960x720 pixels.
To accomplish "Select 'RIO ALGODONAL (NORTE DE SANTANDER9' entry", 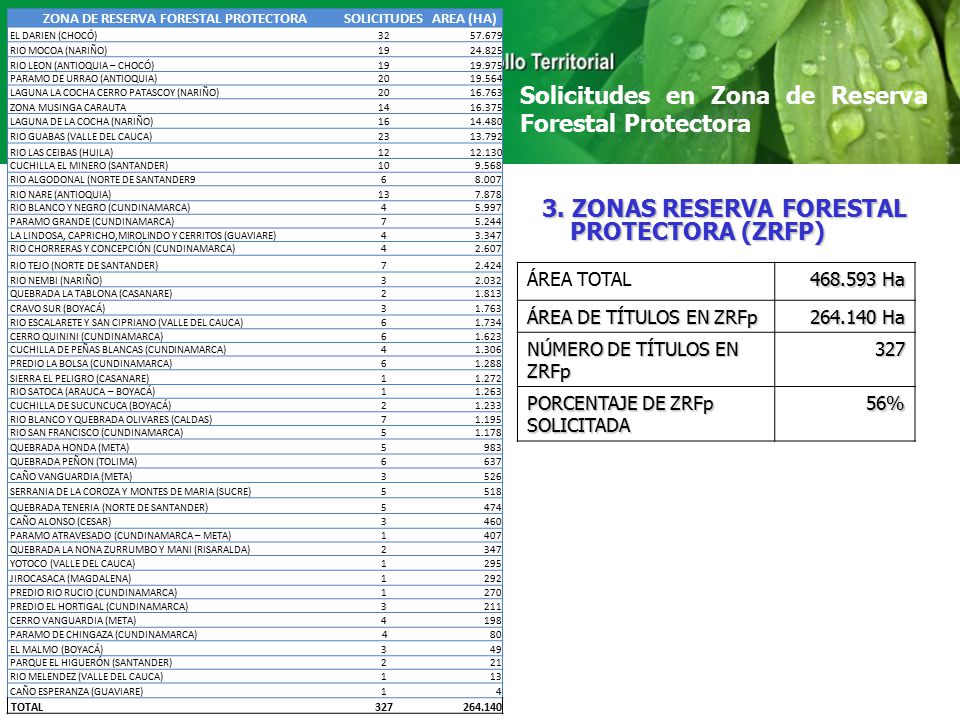I will click(x=103, y=179).
